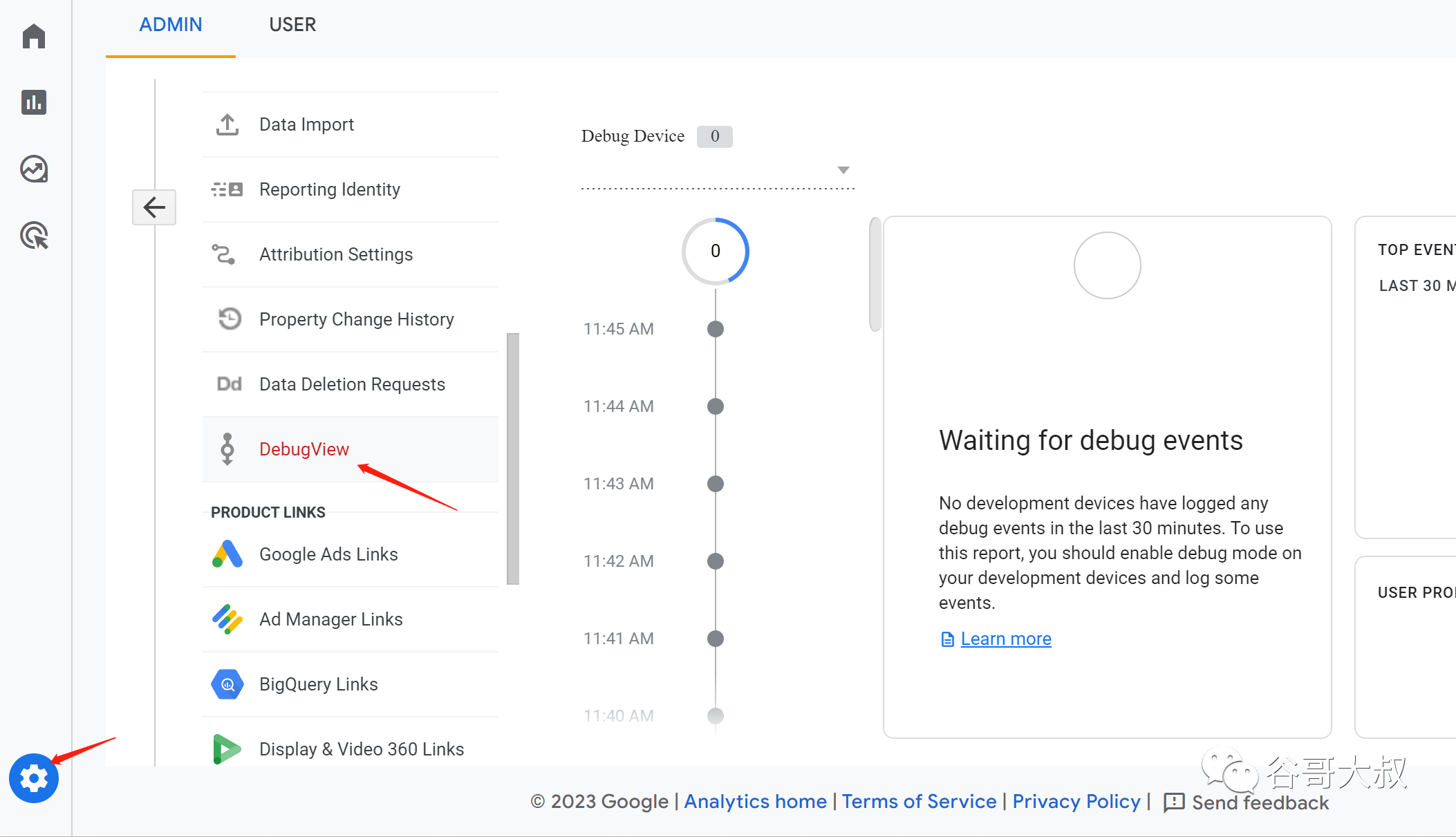The image size is (1456, 837).
Task: Switch to the USER tab
Action: coord(292,25)
